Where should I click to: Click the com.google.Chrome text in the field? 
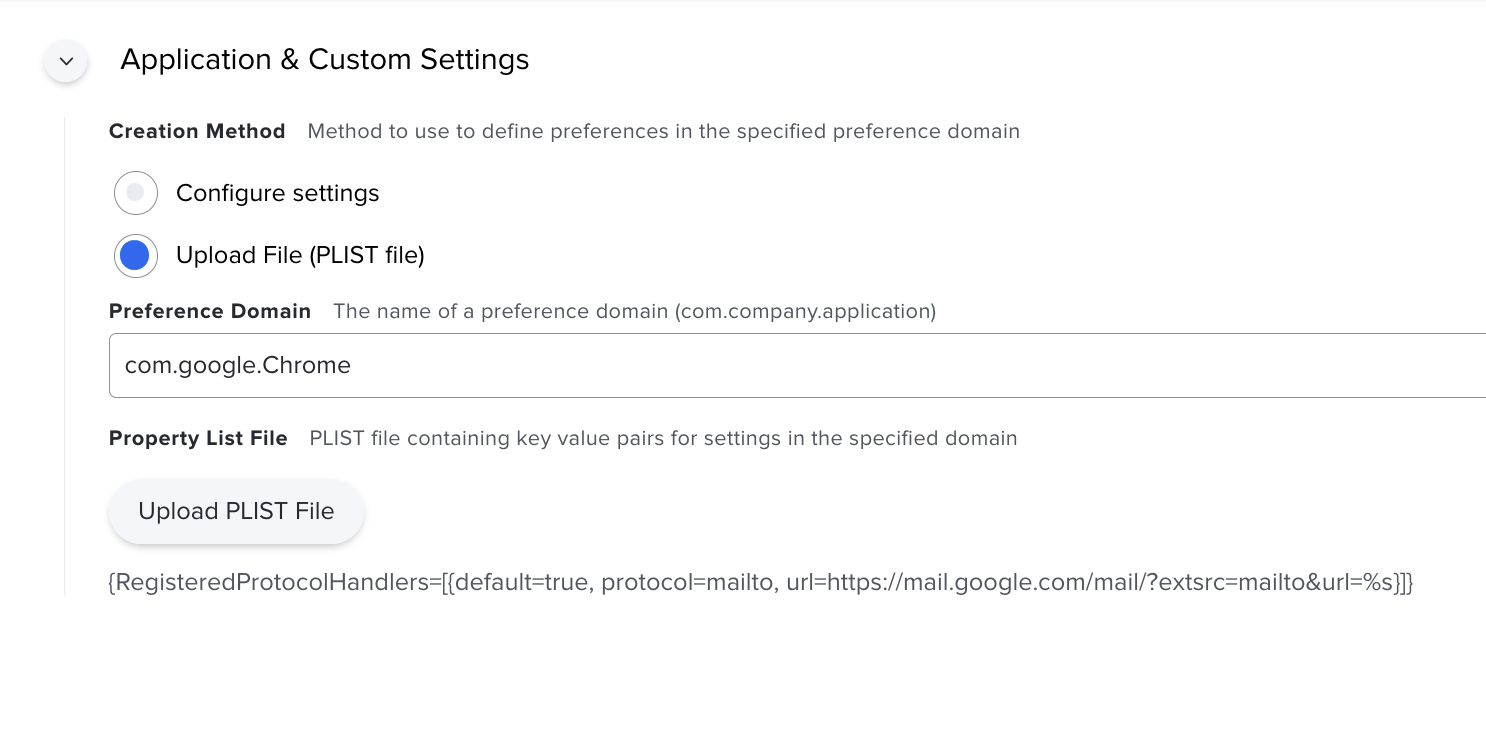(x=238, y=365)
